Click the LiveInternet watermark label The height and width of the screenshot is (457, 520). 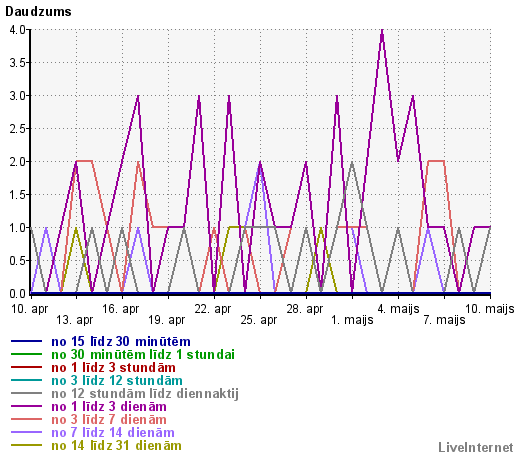[476, 447]
